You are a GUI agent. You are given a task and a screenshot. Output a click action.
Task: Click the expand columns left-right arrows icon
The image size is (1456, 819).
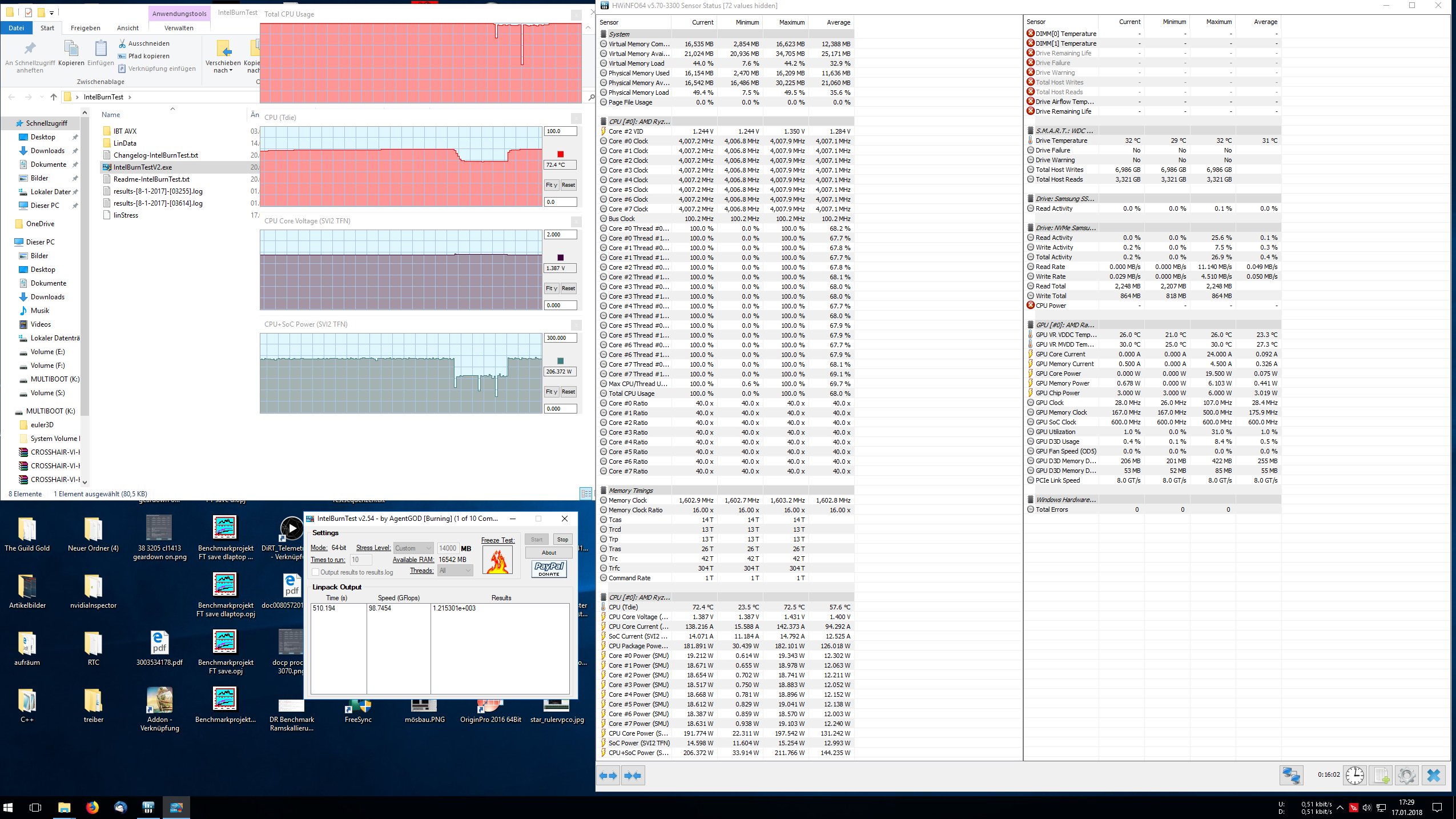tap(608, 776)
